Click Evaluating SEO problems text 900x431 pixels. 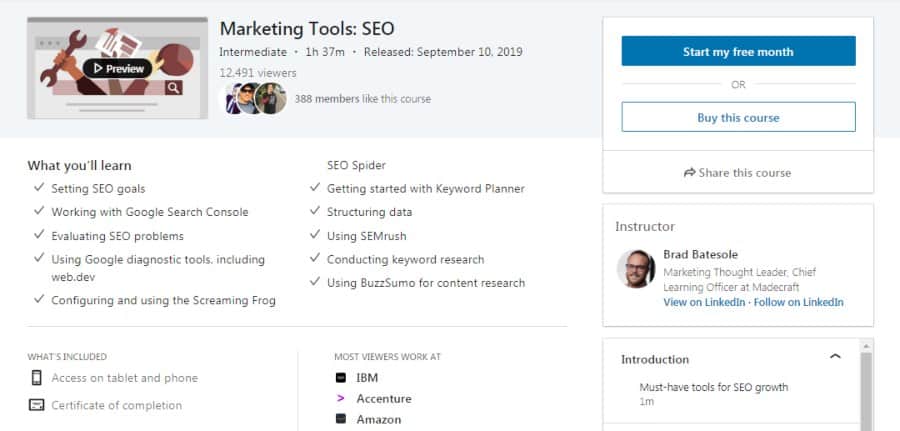click(x=118, y=236)
